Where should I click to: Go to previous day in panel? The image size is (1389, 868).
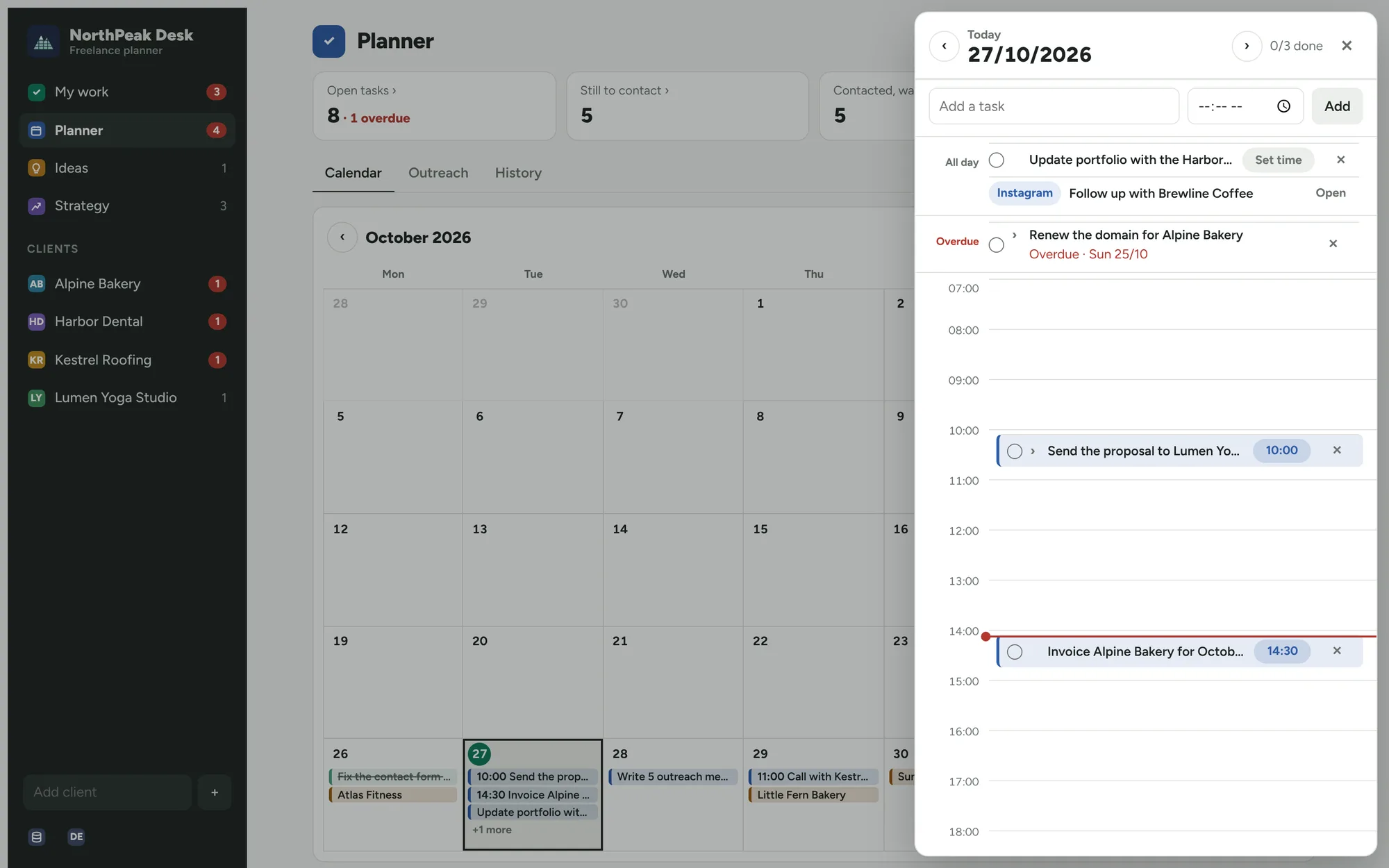[x=945, y=47]
